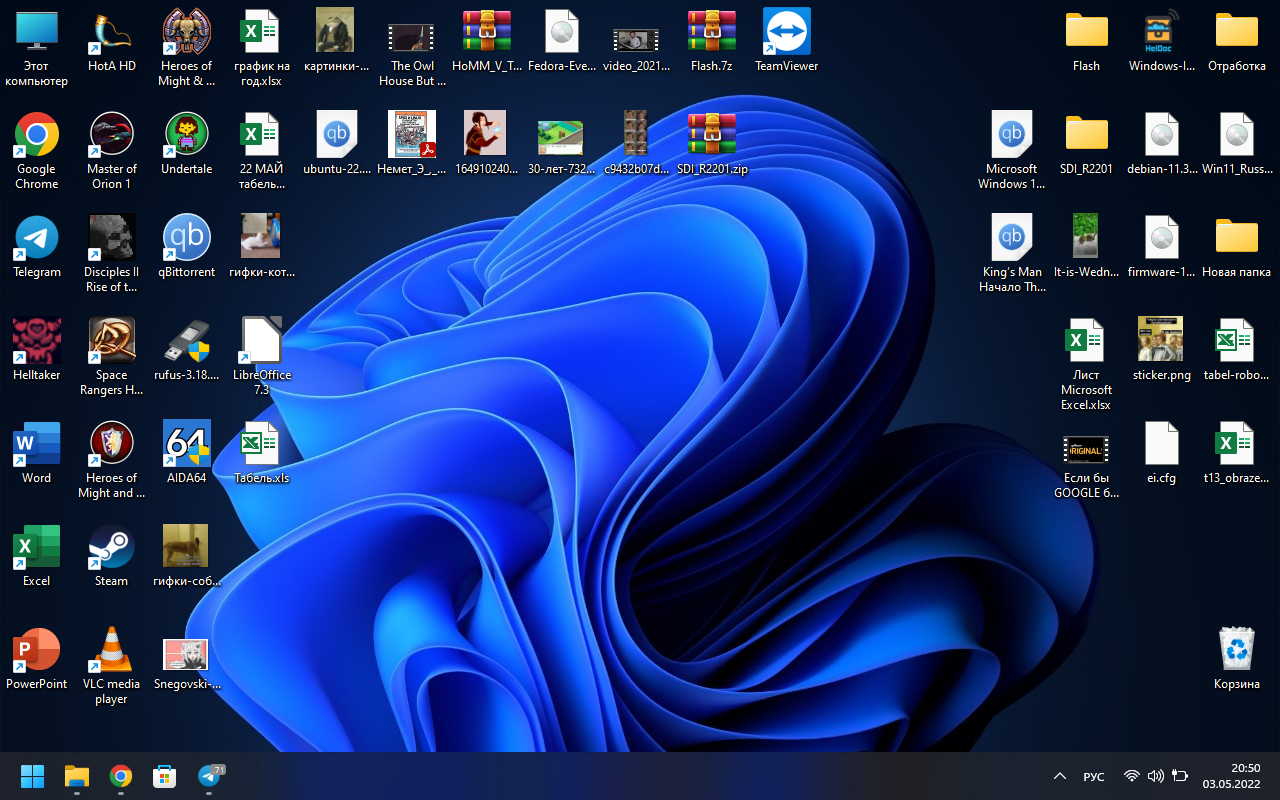Open File Explorer from taskbar
This screenshot has height=800, width=1280.
(x=77, y=776)
